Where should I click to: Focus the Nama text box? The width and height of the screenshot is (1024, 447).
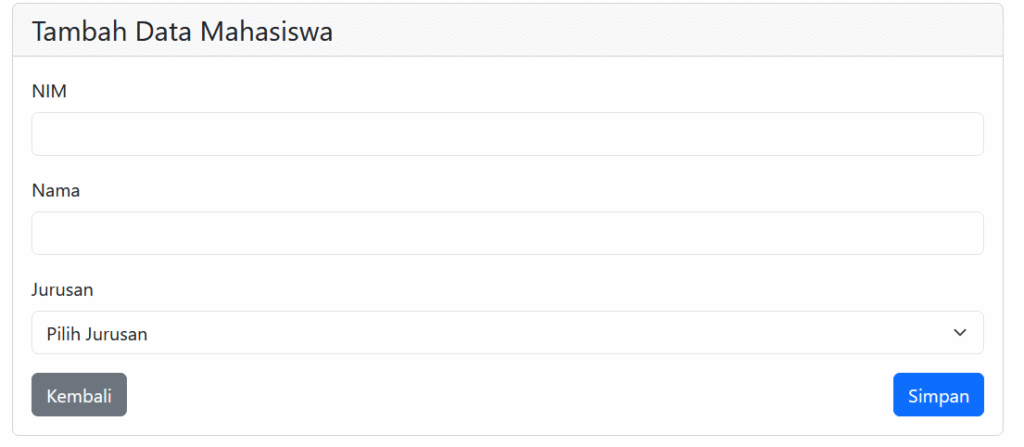[507, 233]
